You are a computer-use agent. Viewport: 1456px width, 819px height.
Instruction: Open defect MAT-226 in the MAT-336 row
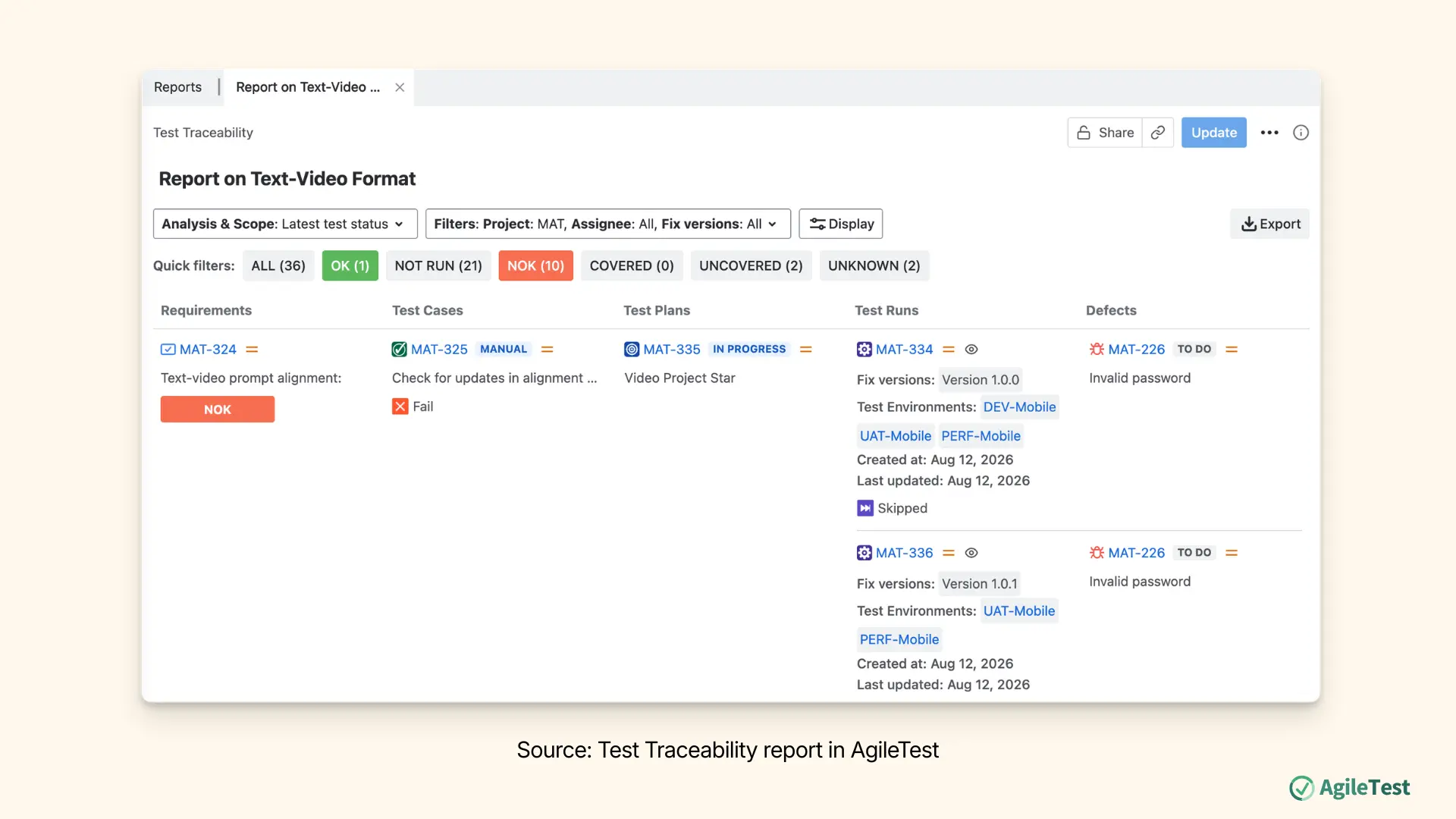coord(1136,553)
